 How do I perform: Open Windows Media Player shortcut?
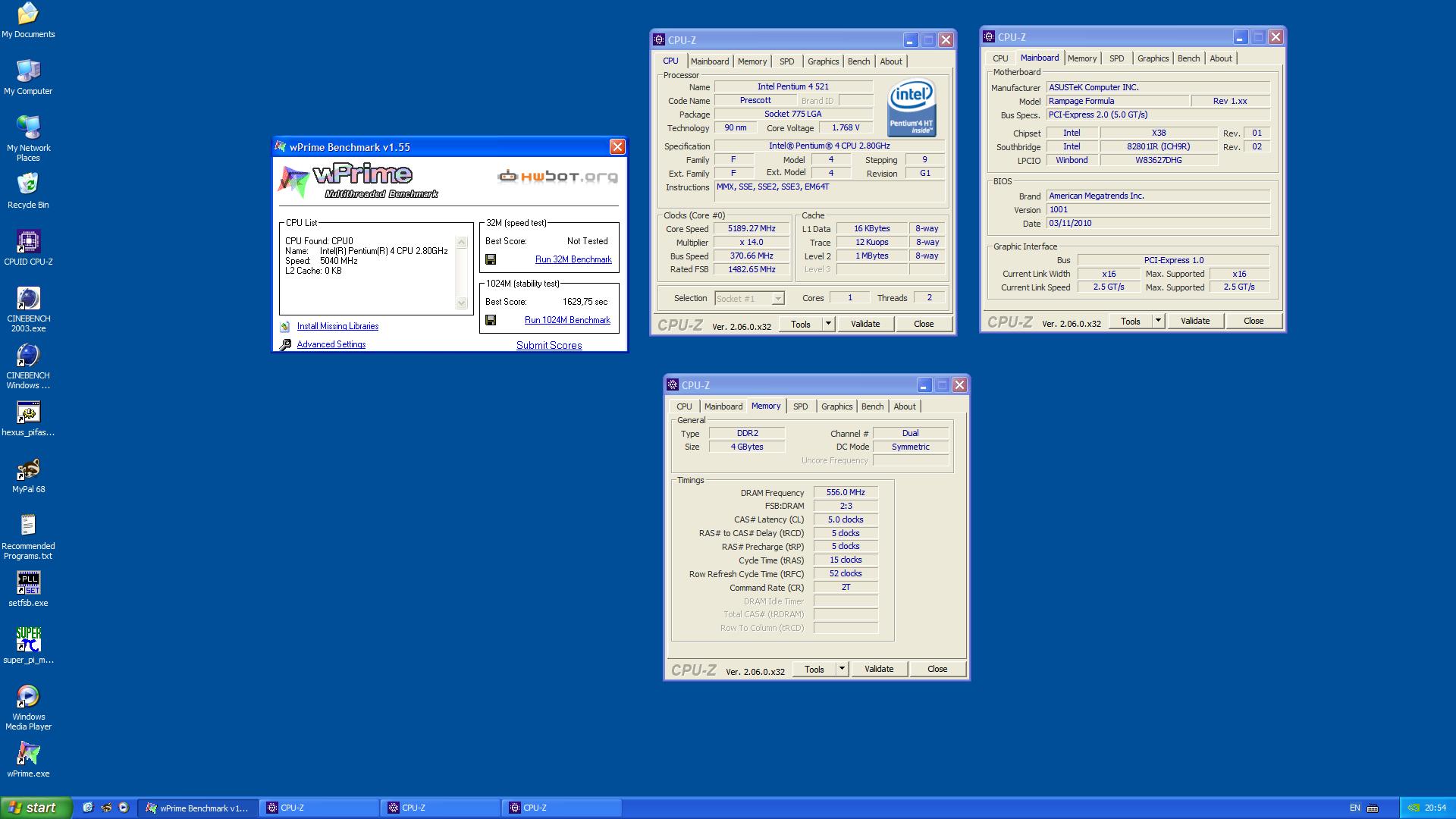(x=28, y=708)
